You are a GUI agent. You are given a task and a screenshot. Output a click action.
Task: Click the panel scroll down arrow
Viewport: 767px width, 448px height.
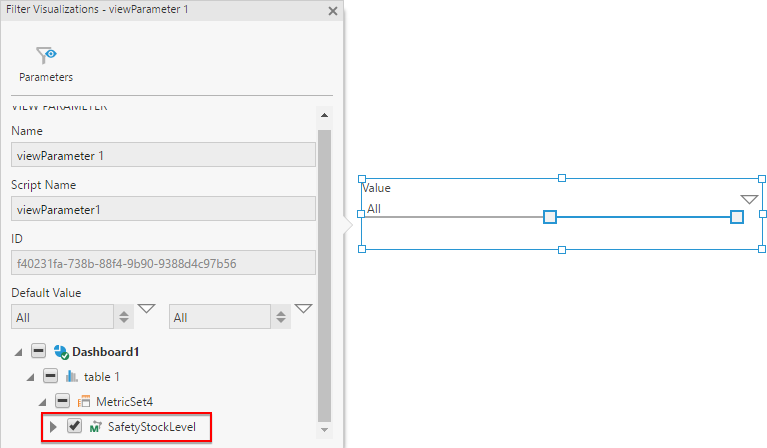[x=324, y=430]
